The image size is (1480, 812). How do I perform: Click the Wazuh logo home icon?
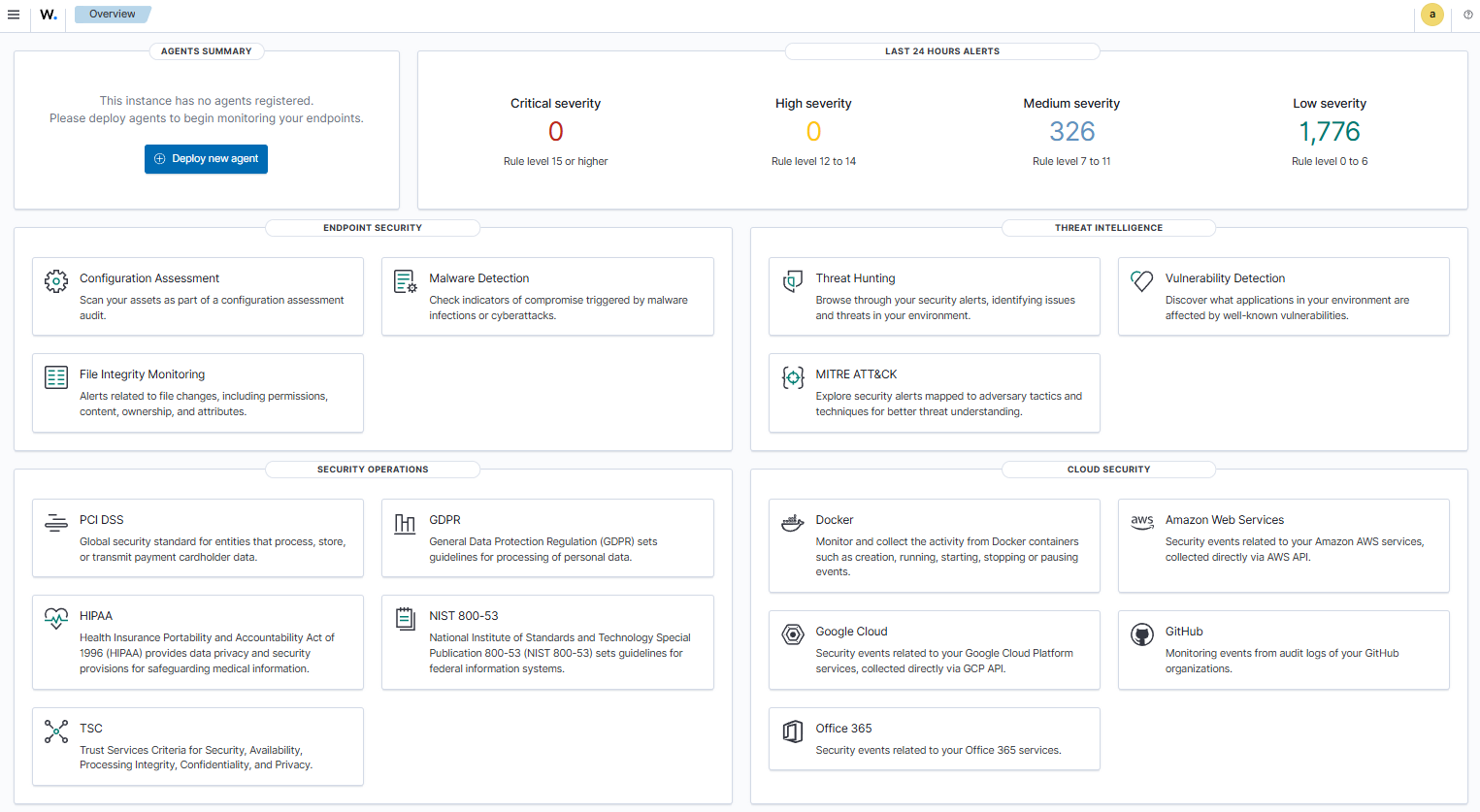pos(49,15)
